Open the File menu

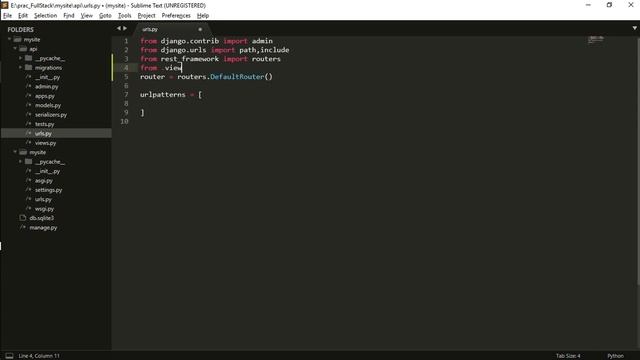click(7, 16)
